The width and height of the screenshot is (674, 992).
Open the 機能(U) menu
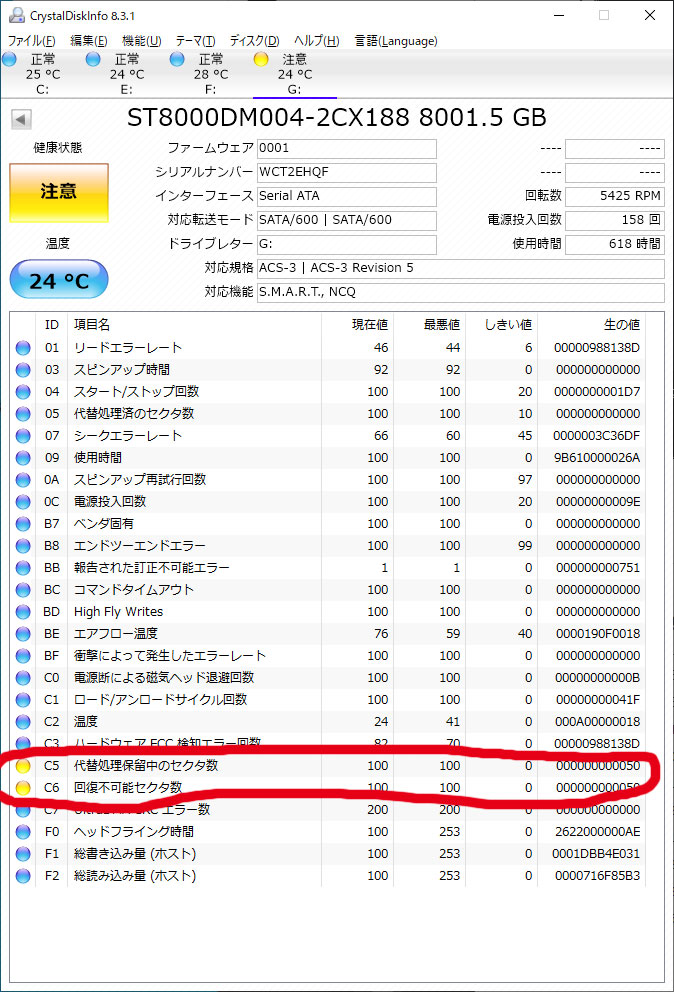point(142,41)
